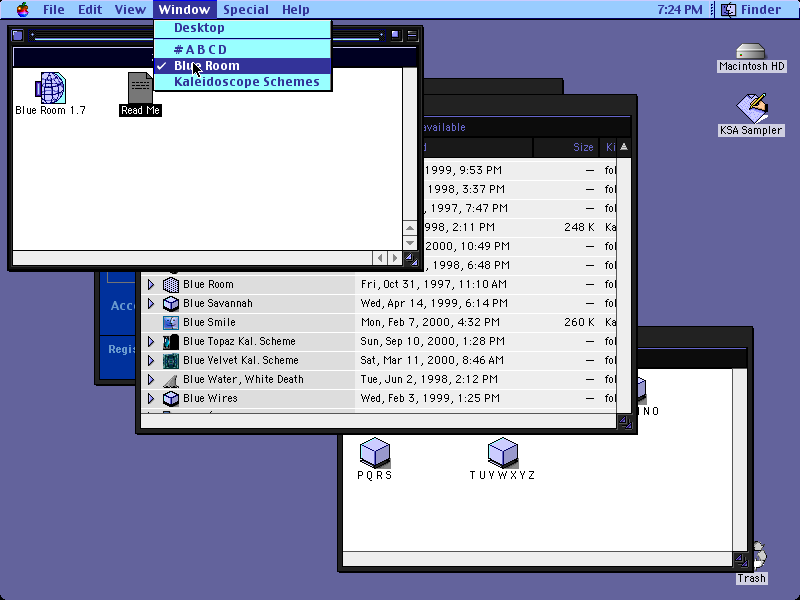800x600 pixels.
Task: Click the Blue Wires folder icon
Action: (x=171, y=398)
